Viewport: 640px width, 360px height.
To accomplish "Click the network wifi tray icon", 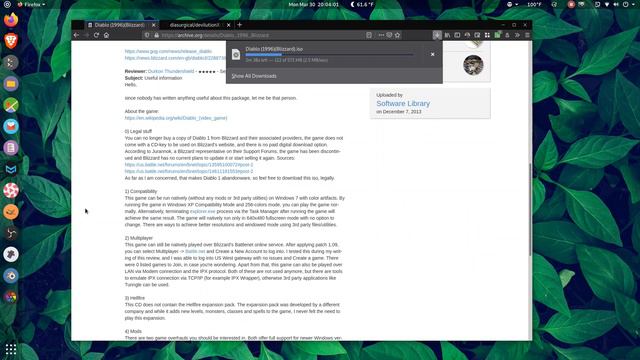I will [x=607, y=4].
